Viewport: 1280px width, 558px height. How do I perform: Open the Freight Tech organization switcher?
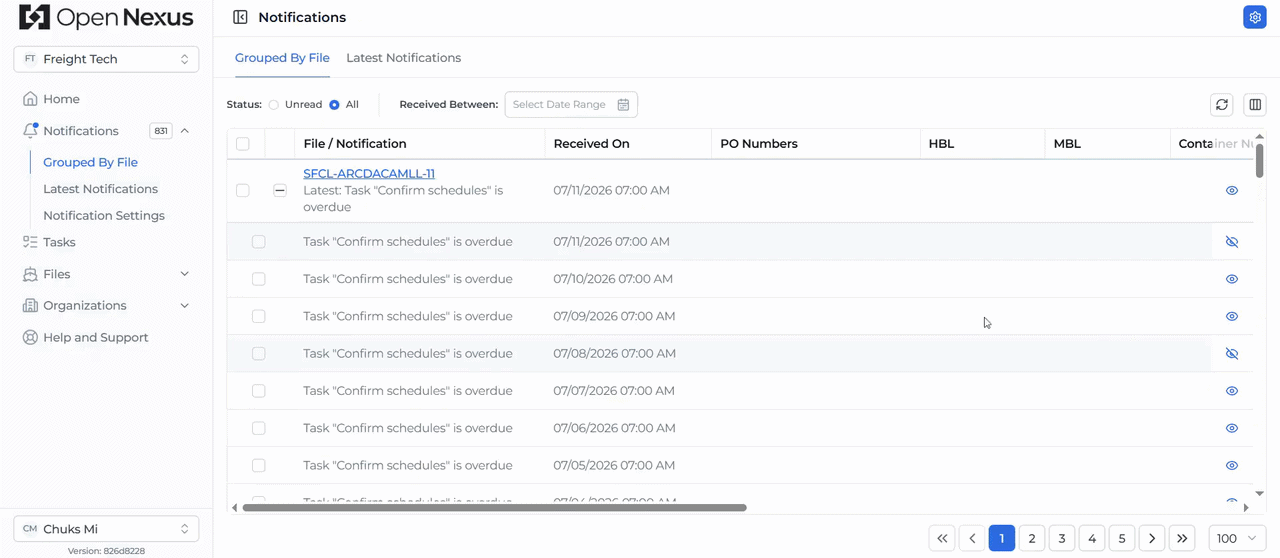[106, 59]
